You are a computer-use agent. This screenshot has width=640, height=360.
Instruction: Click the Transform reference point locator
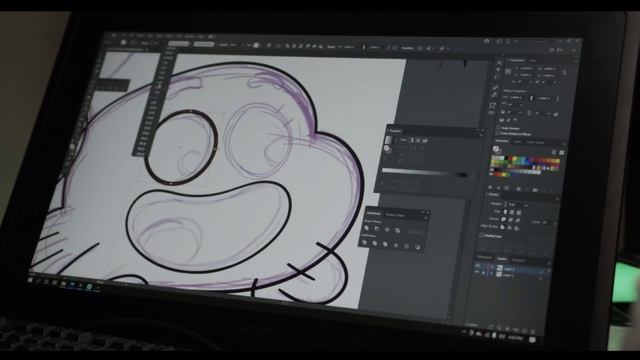click(508, 71)
